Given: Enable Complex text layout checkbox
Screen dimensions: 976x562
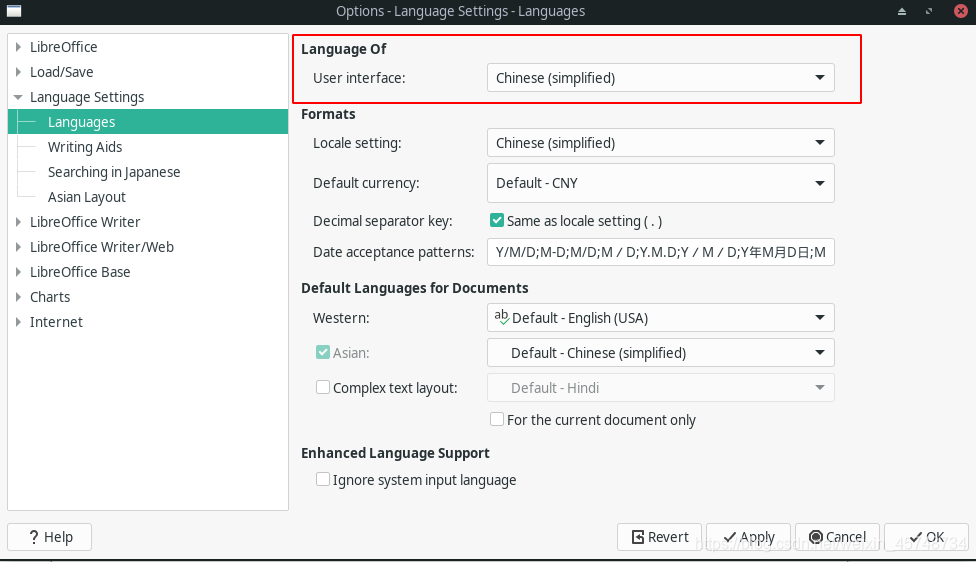Looking at the screenshot, I should coord(322,387).
